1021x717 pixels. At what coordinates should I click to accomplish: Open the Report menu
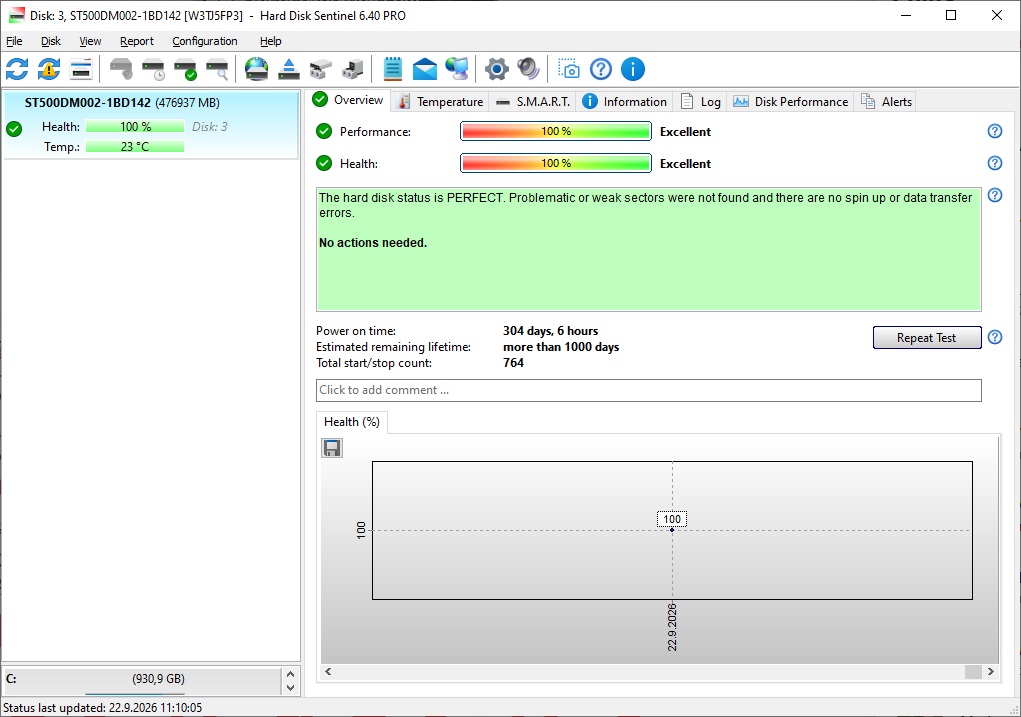(x=137, y=41)
